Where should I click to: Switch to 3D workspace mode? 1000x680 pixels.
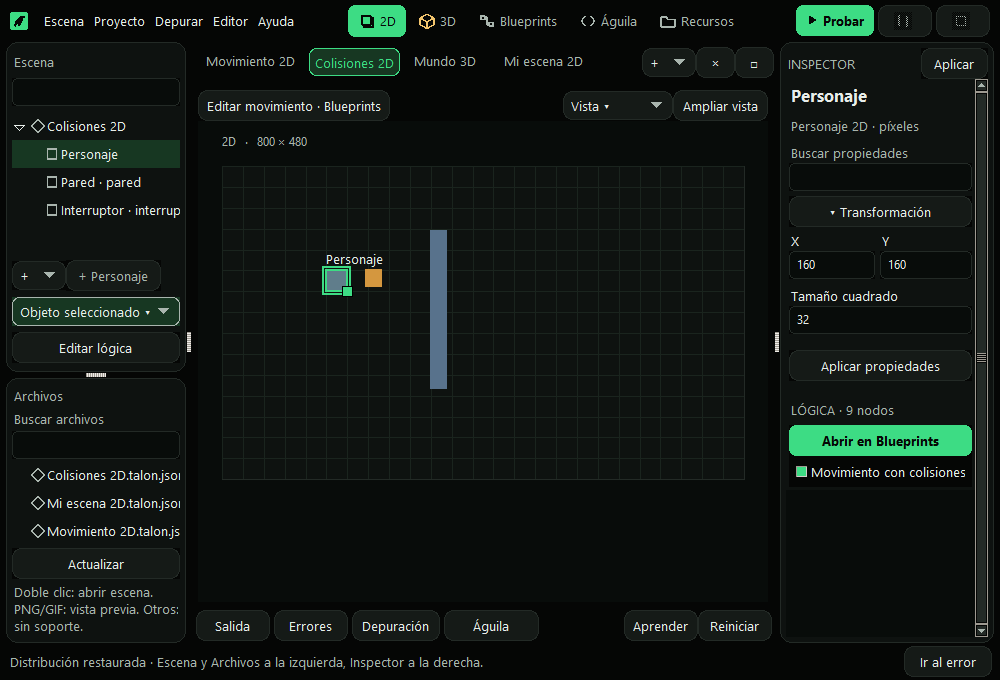tap(438, 21)
